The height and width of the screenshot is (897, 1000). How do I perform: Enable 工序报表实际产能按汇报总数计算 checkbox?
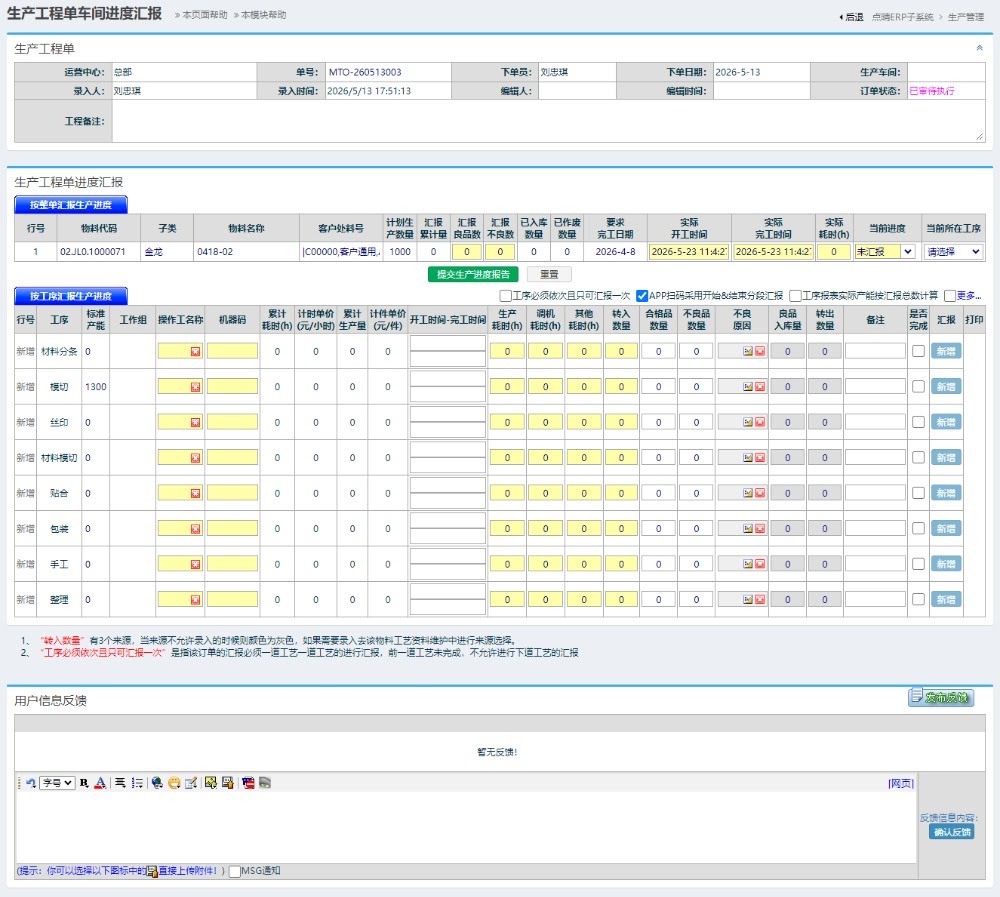point(795,296)
